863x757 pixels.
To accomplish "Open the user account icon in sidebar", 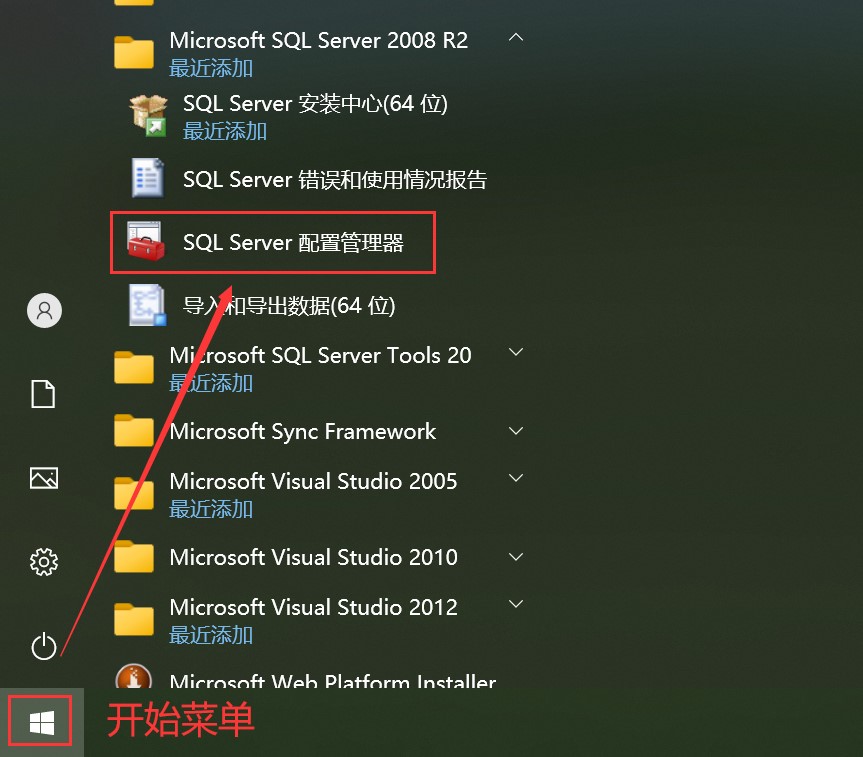I will pos(44,310).
